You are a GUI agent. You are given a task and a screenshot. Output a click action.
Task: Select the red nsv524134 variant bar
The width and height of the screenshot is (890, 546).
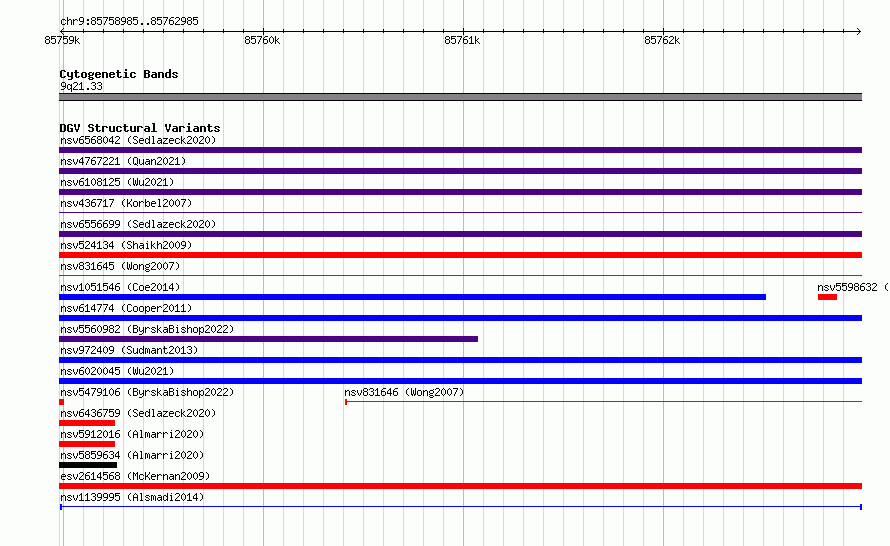point(460,255)
